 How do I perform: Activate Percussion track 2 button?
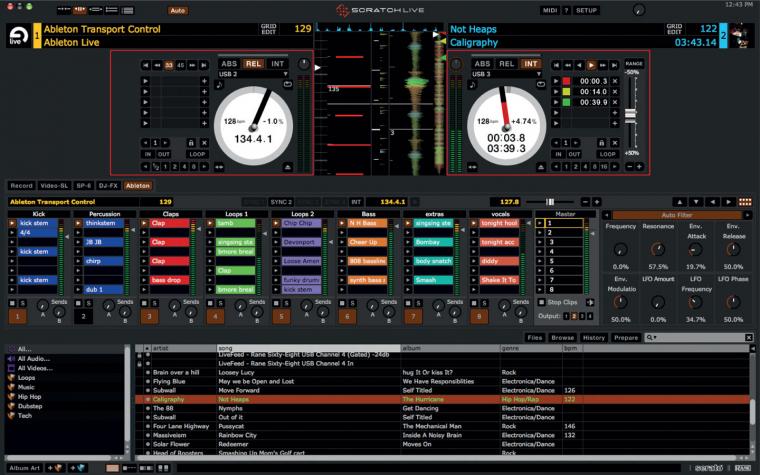pyautogui.click(x=83, y=317)
